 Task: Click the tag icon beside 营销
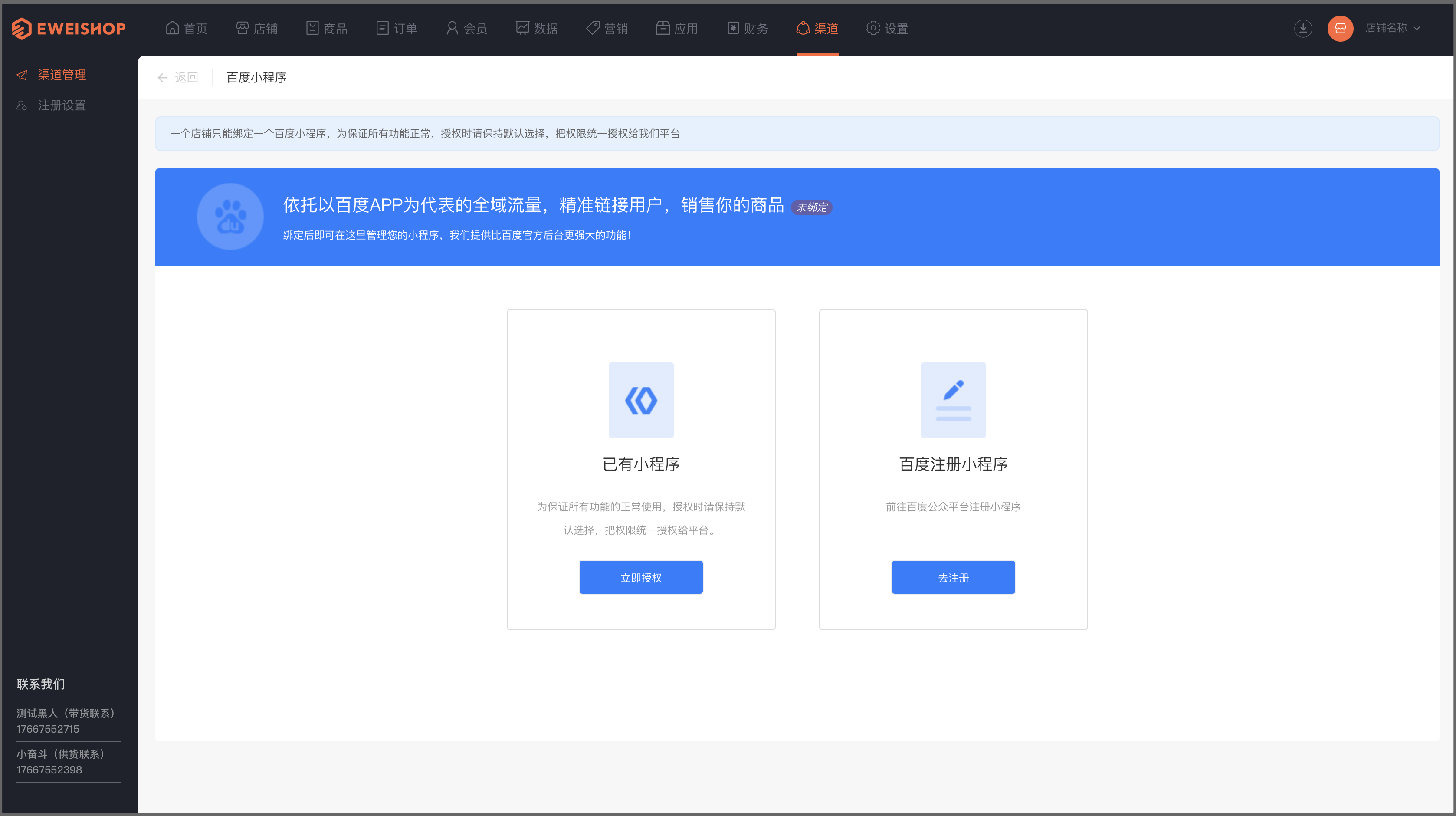[x=593, y=28]
